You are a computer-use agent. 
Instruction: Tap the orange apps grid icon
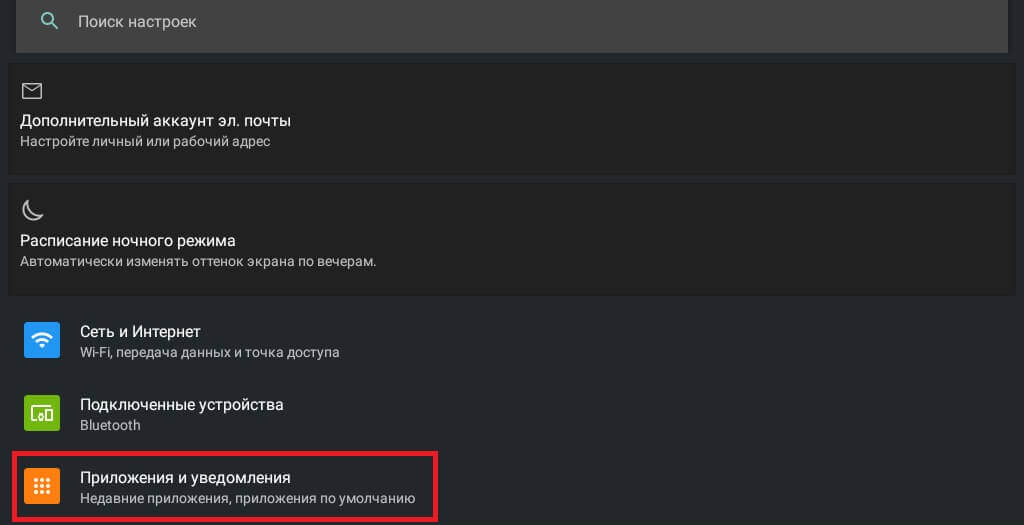click(42, 486)
